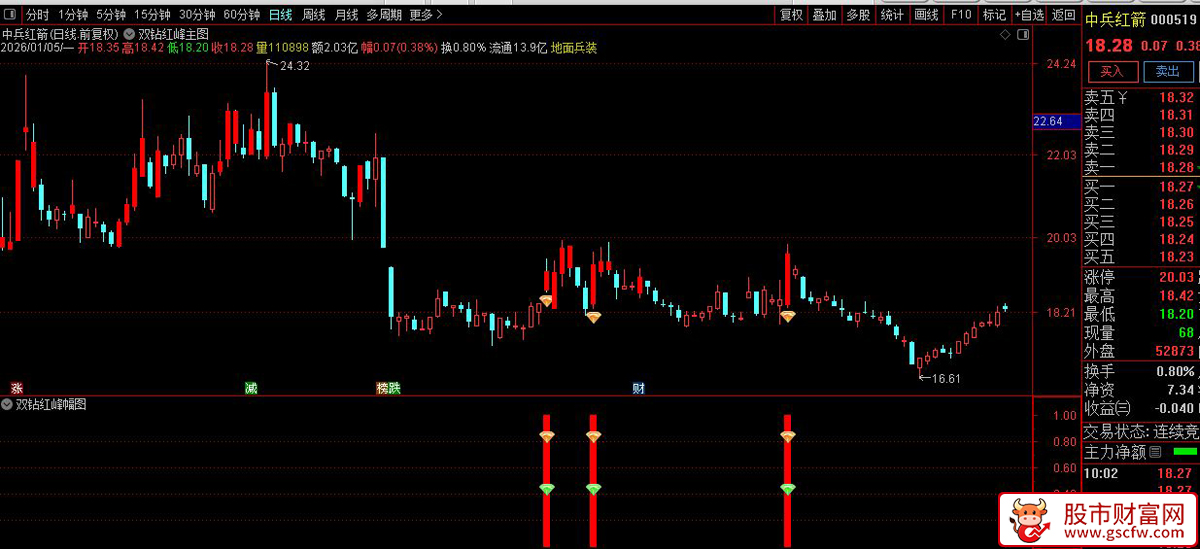
Task: Expand the 双钻红峰幅图 sub-chart arrow icon
Action: point(8,404)
